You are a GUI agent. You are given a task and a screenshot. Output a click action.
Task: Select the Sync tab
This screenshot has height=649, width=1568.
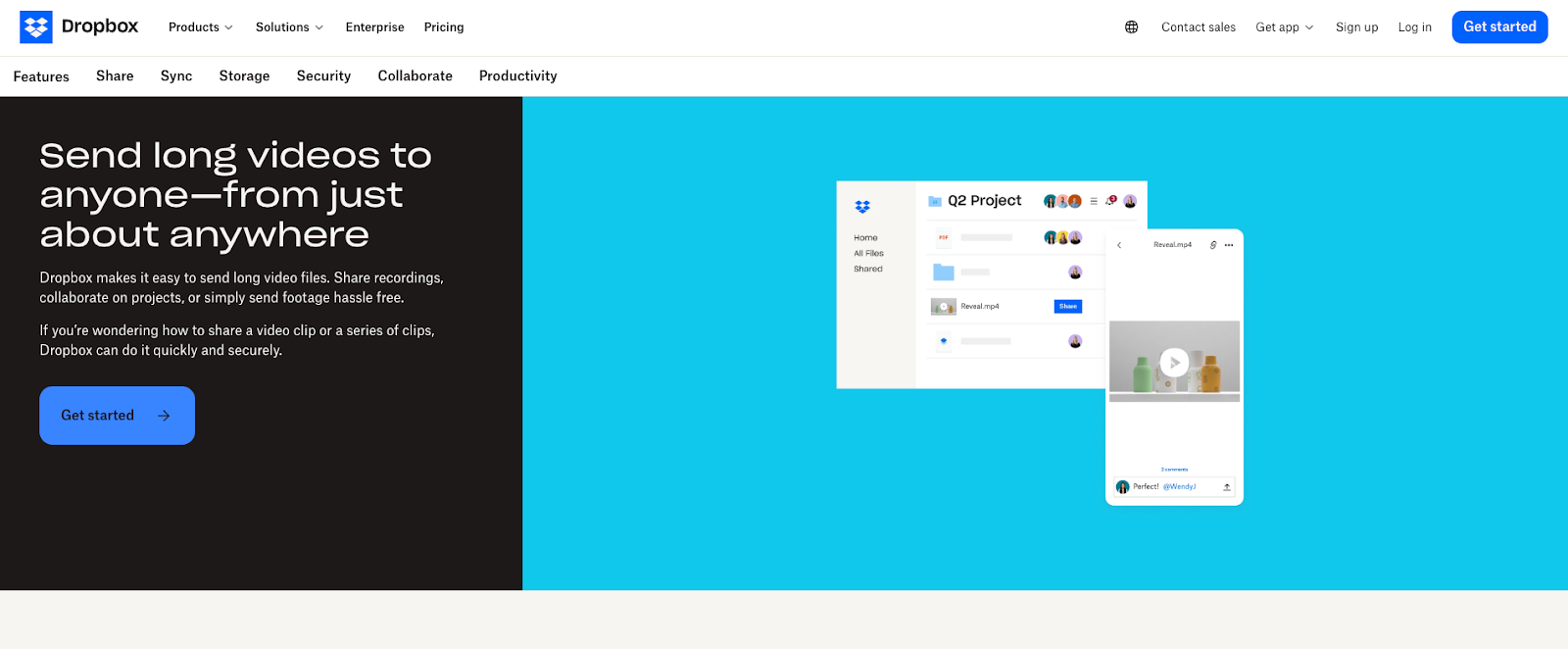tap(176, 75)
